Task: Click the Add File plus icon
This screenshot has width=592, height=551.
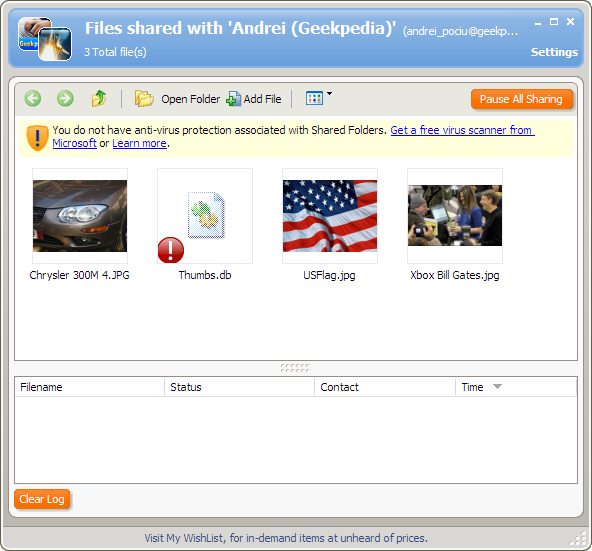Action: pyautogui.click(x=233, y=99)
